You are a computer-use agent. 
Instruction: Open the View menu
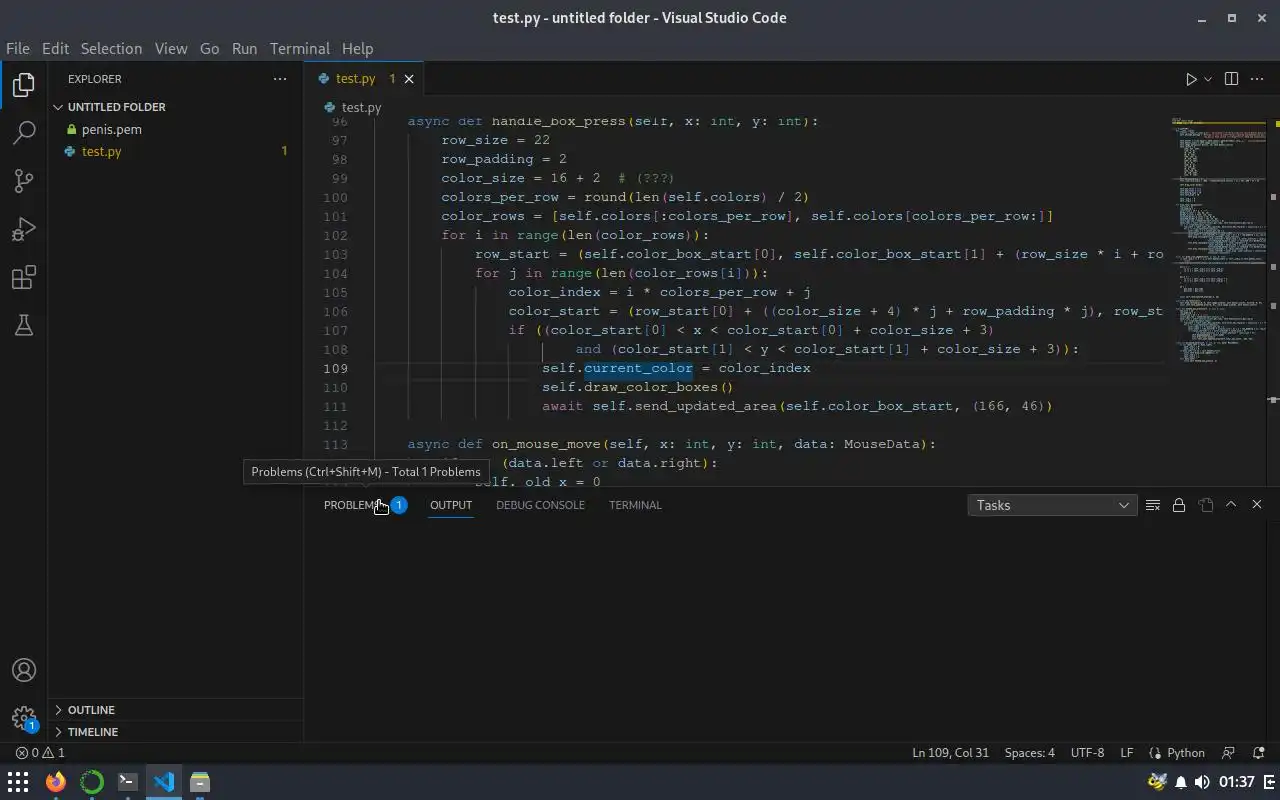pyautogui.click(x=171, y=48)
